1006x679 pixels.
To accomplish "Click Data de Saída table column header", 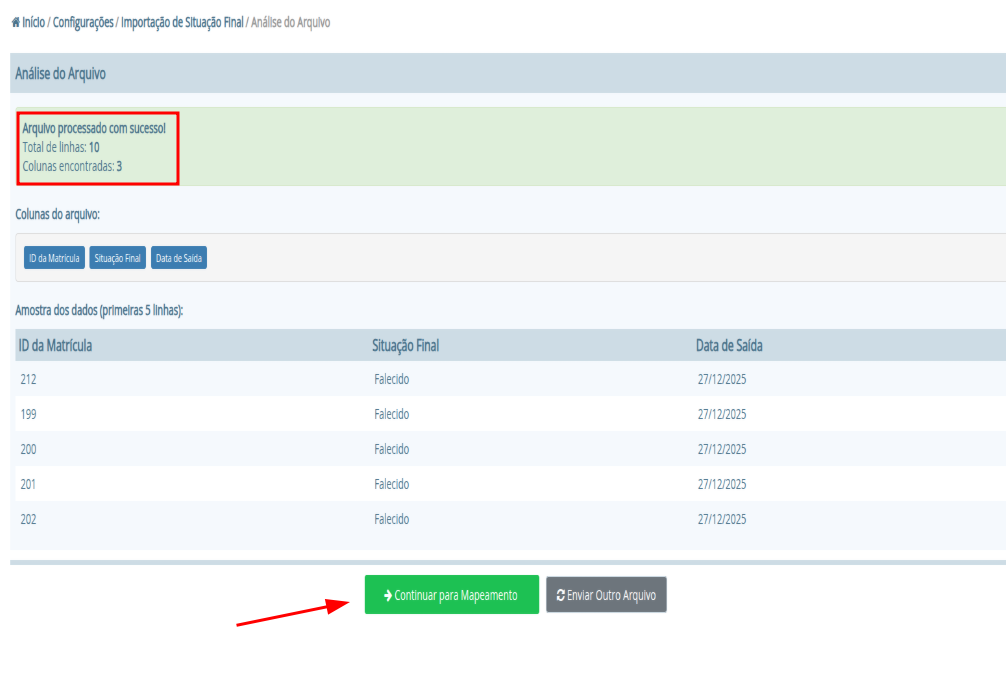I will [x=730, y=345].
